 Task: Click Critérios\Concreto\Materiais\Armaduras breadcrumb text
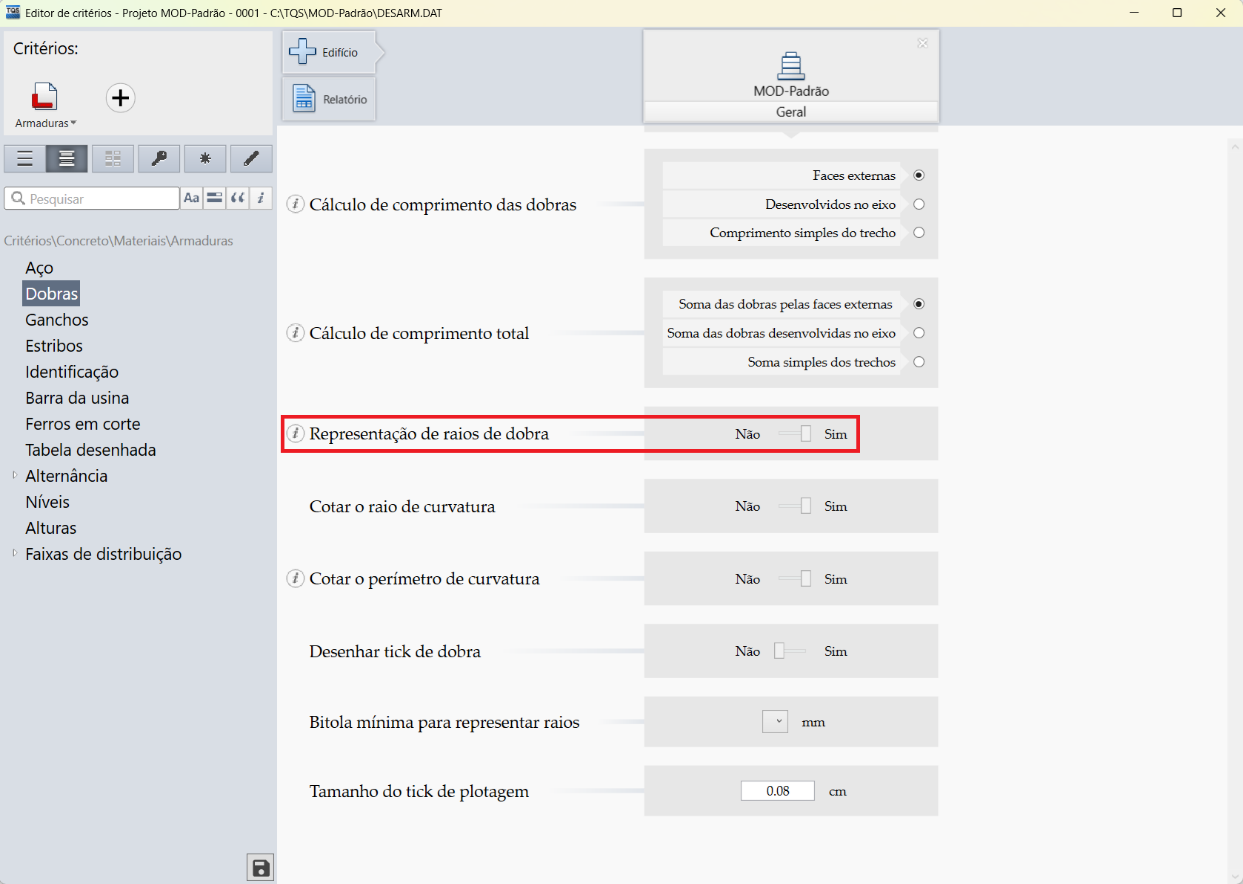[119, 241]
